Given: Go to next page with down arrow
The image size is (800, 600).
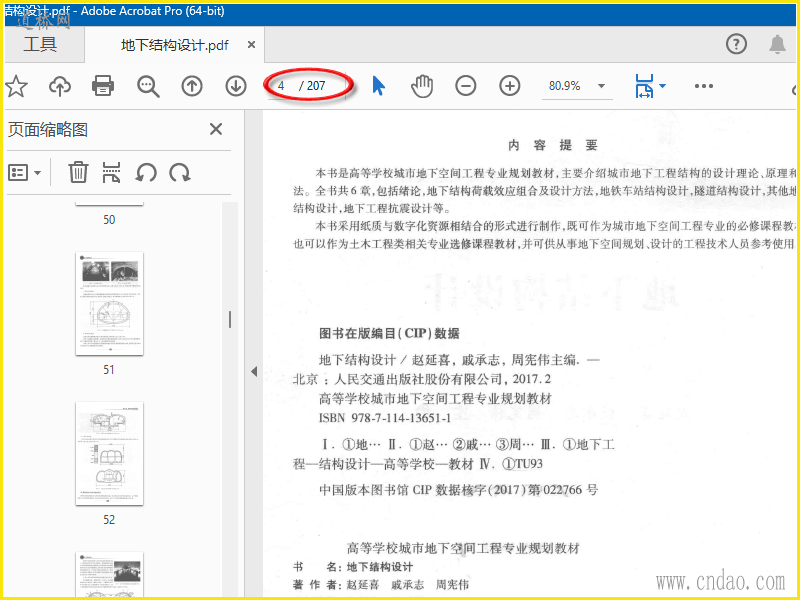Looking at the screenshot, I should point(236,86).
